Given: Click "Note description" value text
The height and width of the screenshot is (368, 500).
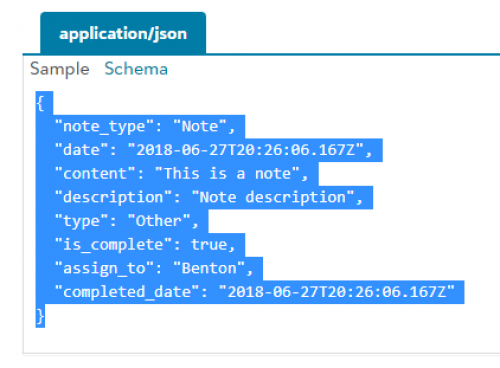Looking at the screenshot, I should click(x=273, y=197).
